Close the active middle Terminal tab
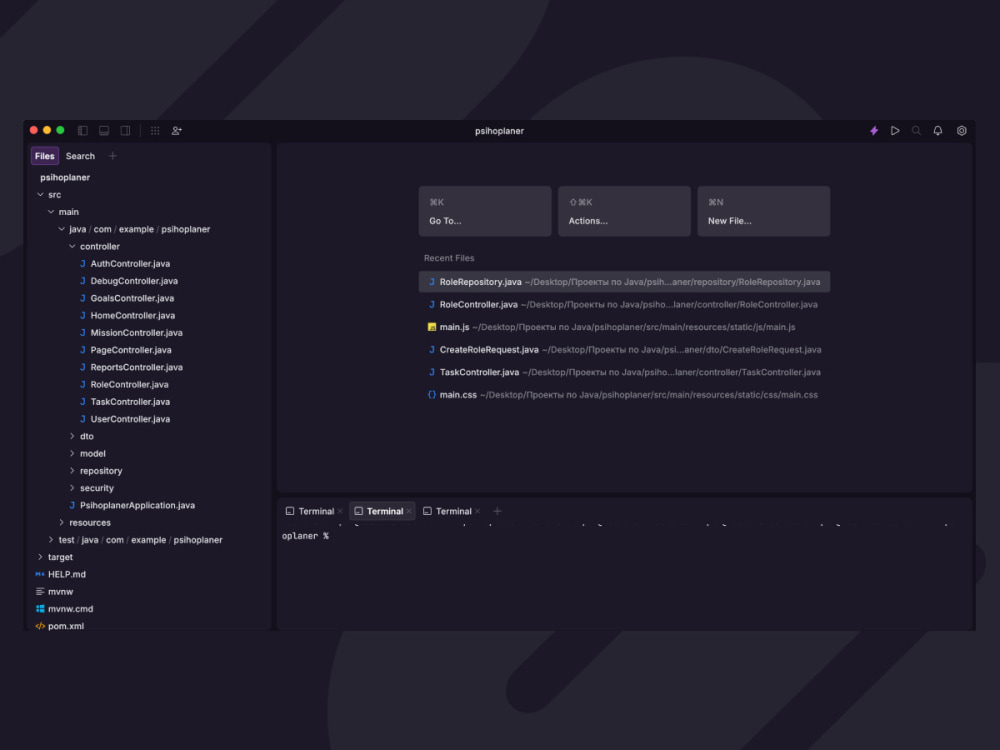This screenshot has width=1000, height=750. [409, 511]
